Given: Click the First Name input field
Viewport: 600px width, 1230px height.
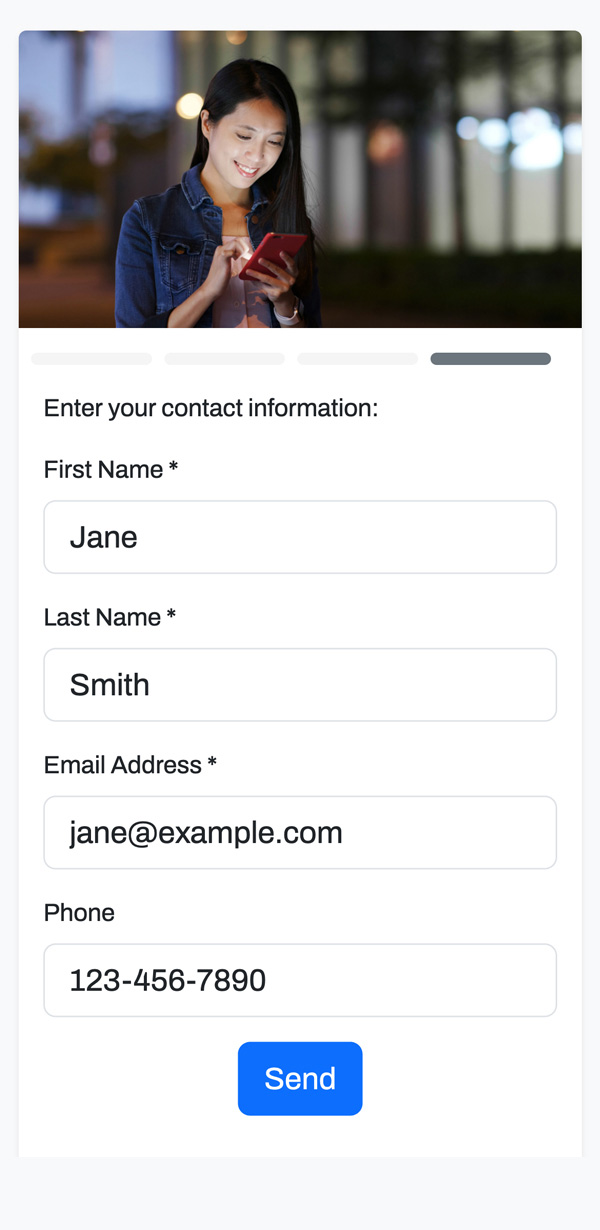Looking at the screenshot, I should (x=300, y=537).
